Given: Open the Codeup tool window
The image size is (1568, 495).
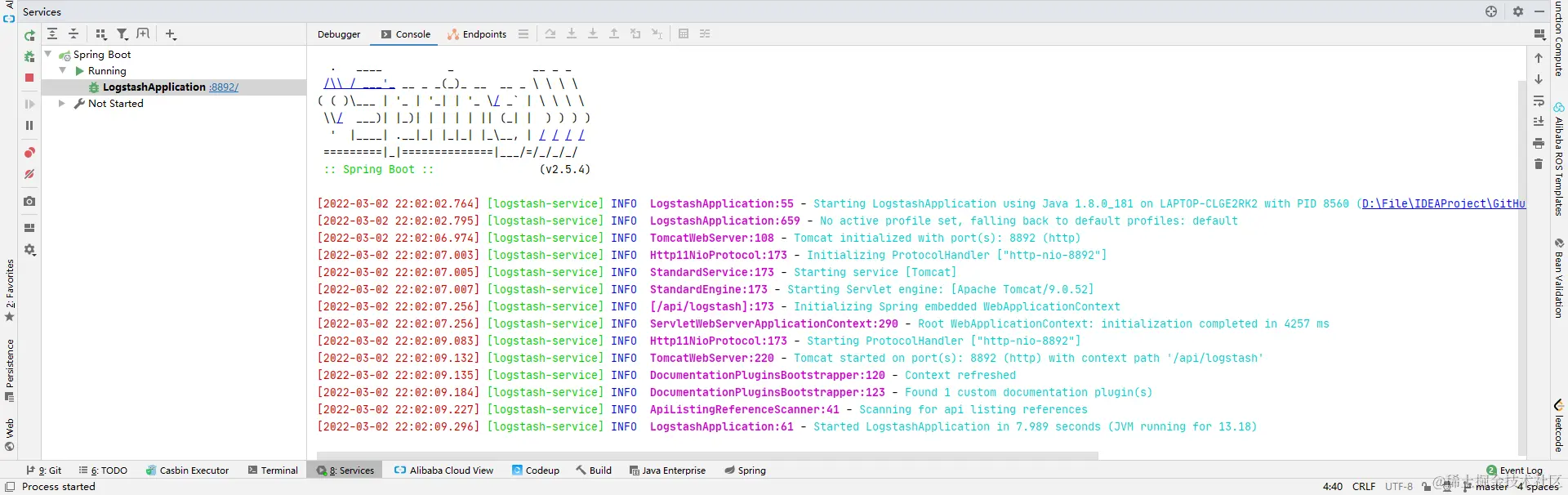Looking at the screenshot, I should pos(536,470).
